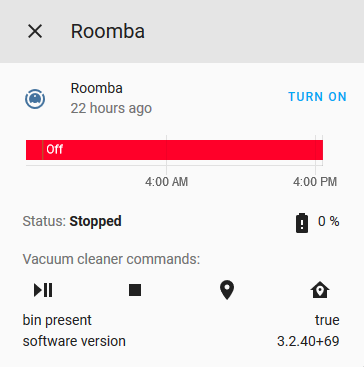
Task: Click the stop vacuum command icon
Action: pyautogui.click(x=135, y=290)
